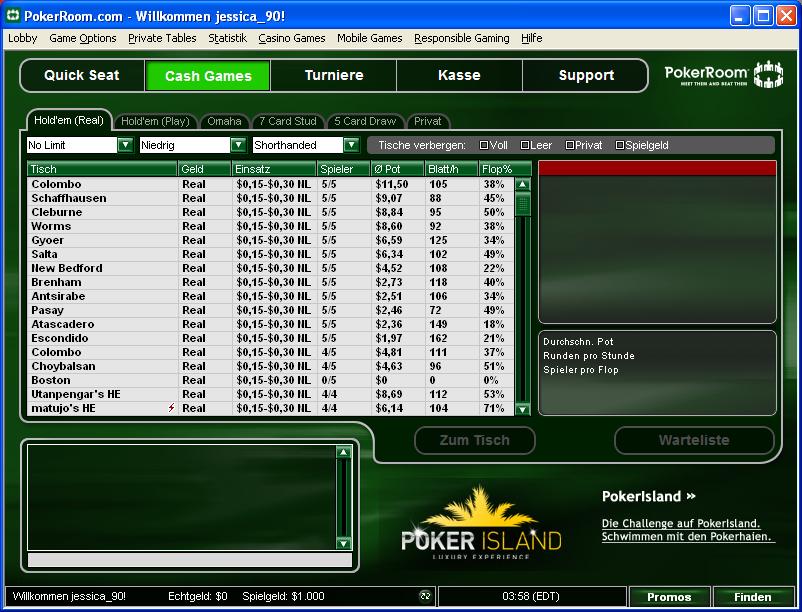Viewport: 802px width, 612px height.
Task: Select the Worms table row
Action: coord(270,226)
